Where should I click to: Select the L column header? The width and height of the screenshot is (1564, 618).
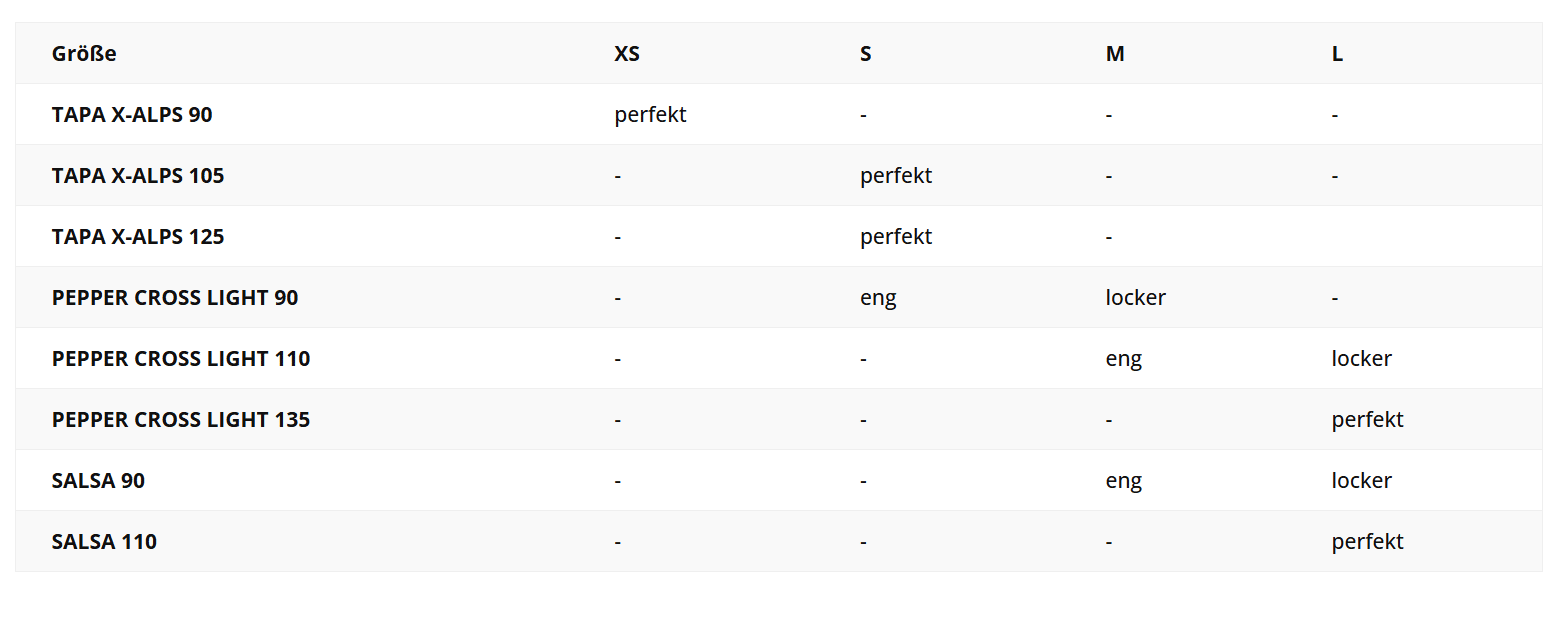pos(1337,54)
